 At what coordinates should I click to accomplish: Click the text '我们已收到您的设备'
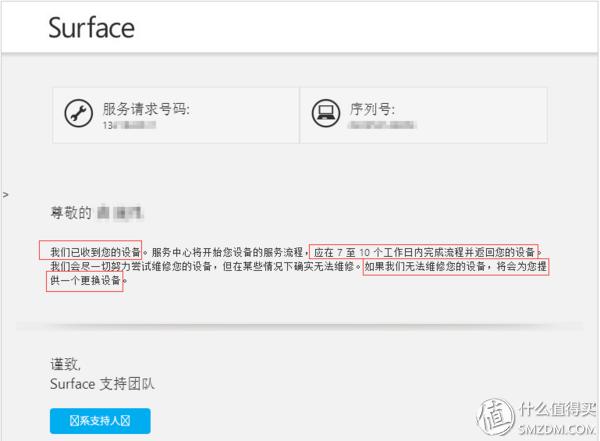(95, 252)
